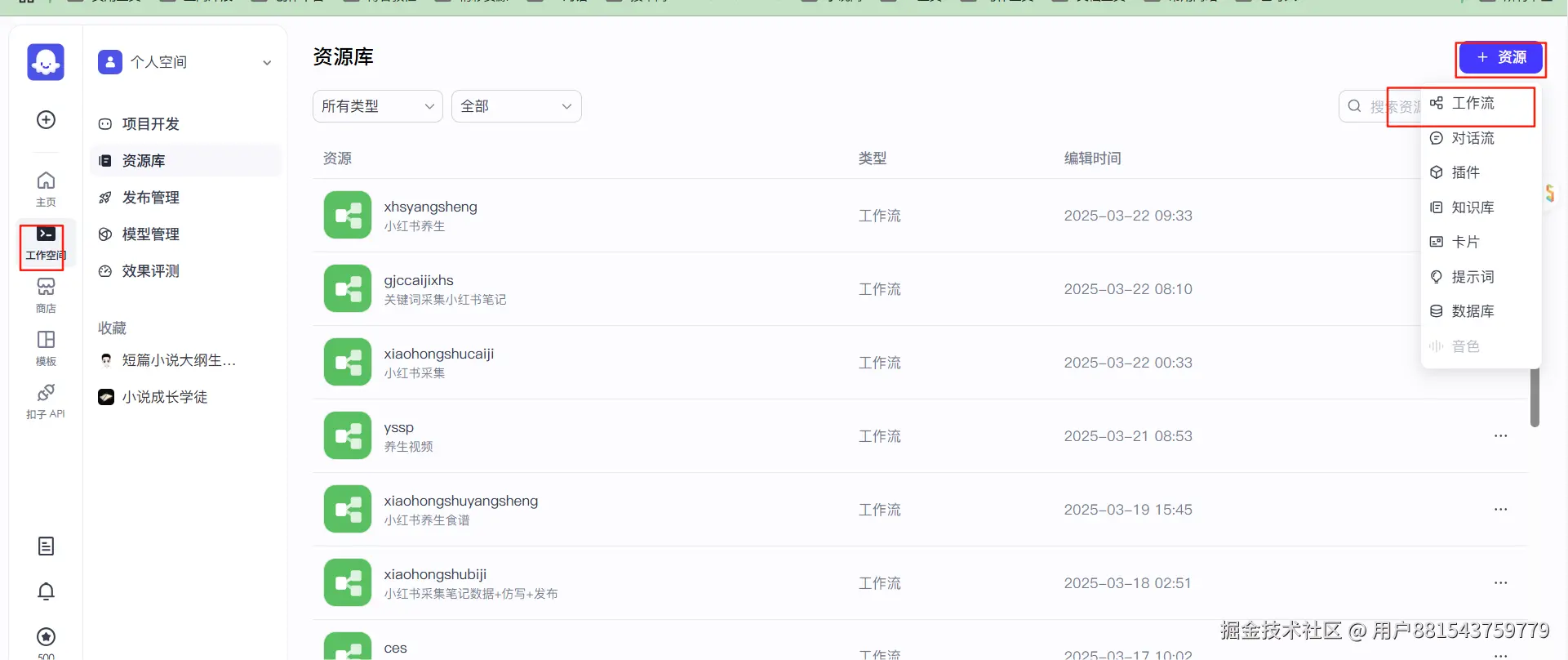This screenshot has width=1568, height=660.
Task: Click 短篇小说大纲生 favorite avatar icon
Action: (x=106, y=360)
